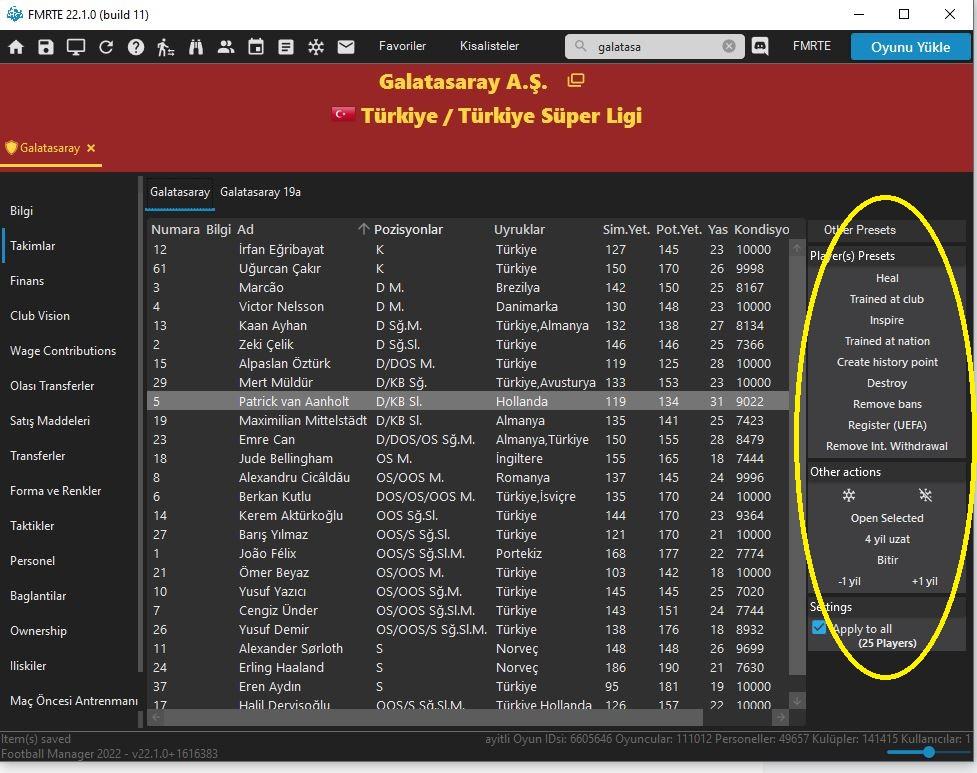The width and height of the screenshot is (977, 773).
Task: Click the freeze snowflake icon
Action: pyautogui.click(x=849, y=496)
